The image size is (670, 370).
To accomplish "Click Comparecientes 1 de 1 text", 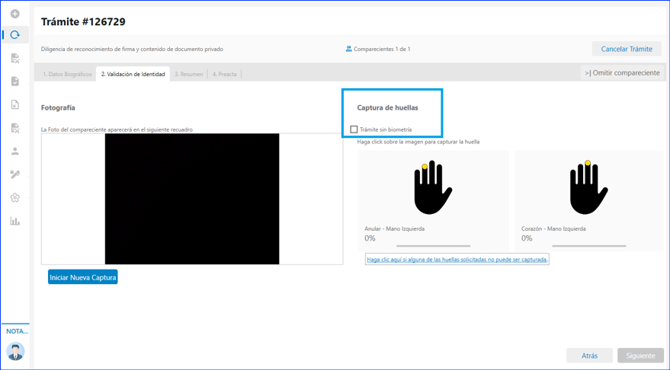I will [x=382, y=49].
